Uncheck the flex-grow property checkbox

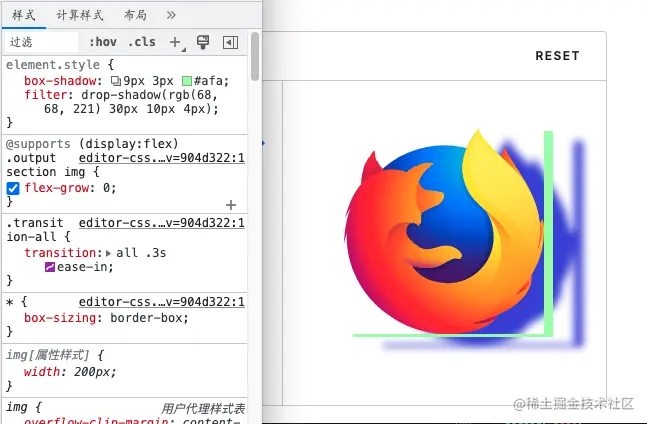point(13,188)
